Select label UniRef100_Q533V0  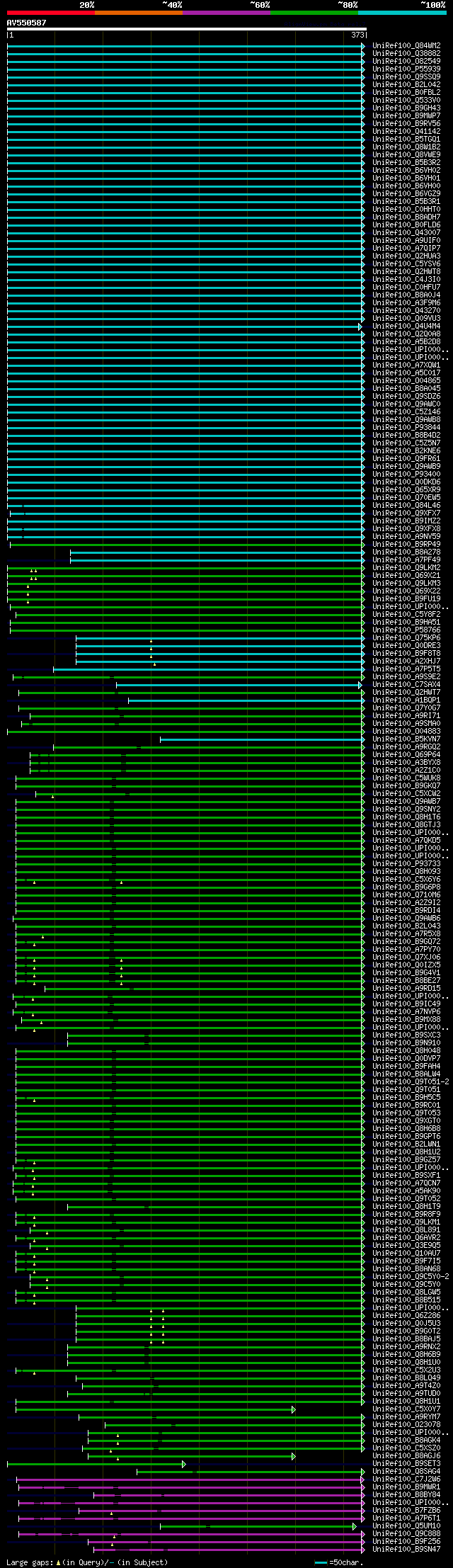[x=406, y=100]
